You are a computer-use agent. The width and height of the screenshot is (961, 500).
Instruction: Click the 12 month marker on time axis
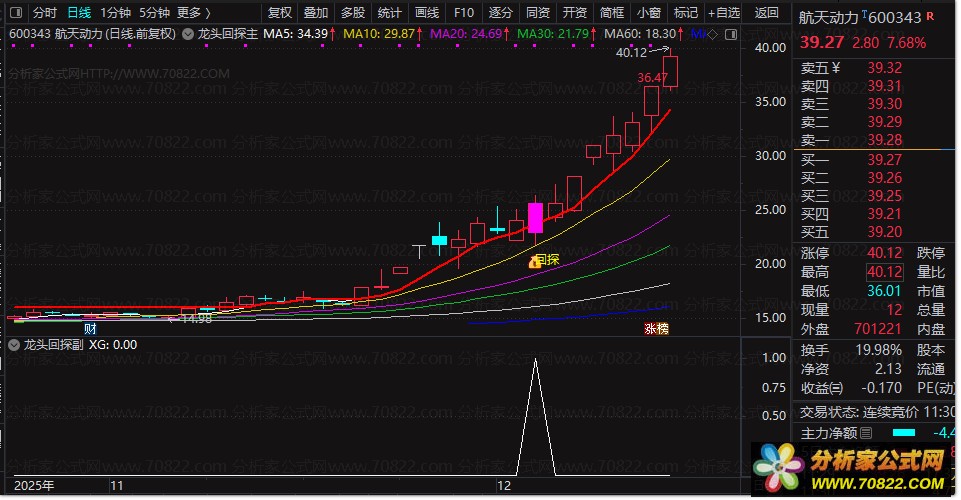pyautogui.click(x=504, y=486)
